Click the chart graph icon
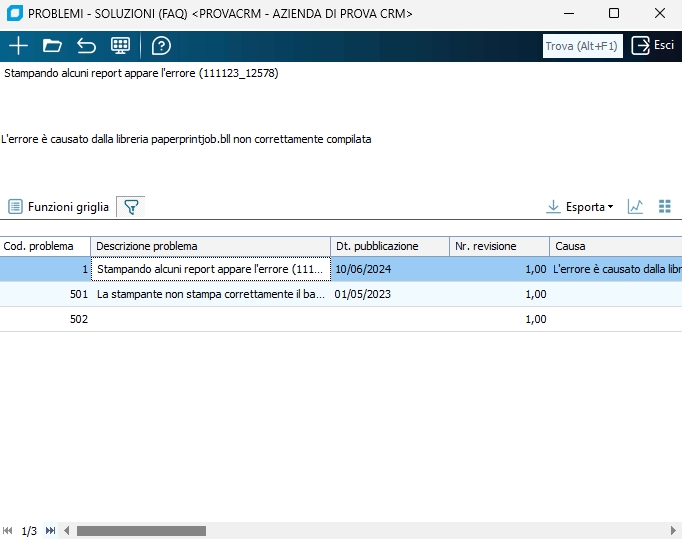Viewport: 682px width, 539px height. 635,206
